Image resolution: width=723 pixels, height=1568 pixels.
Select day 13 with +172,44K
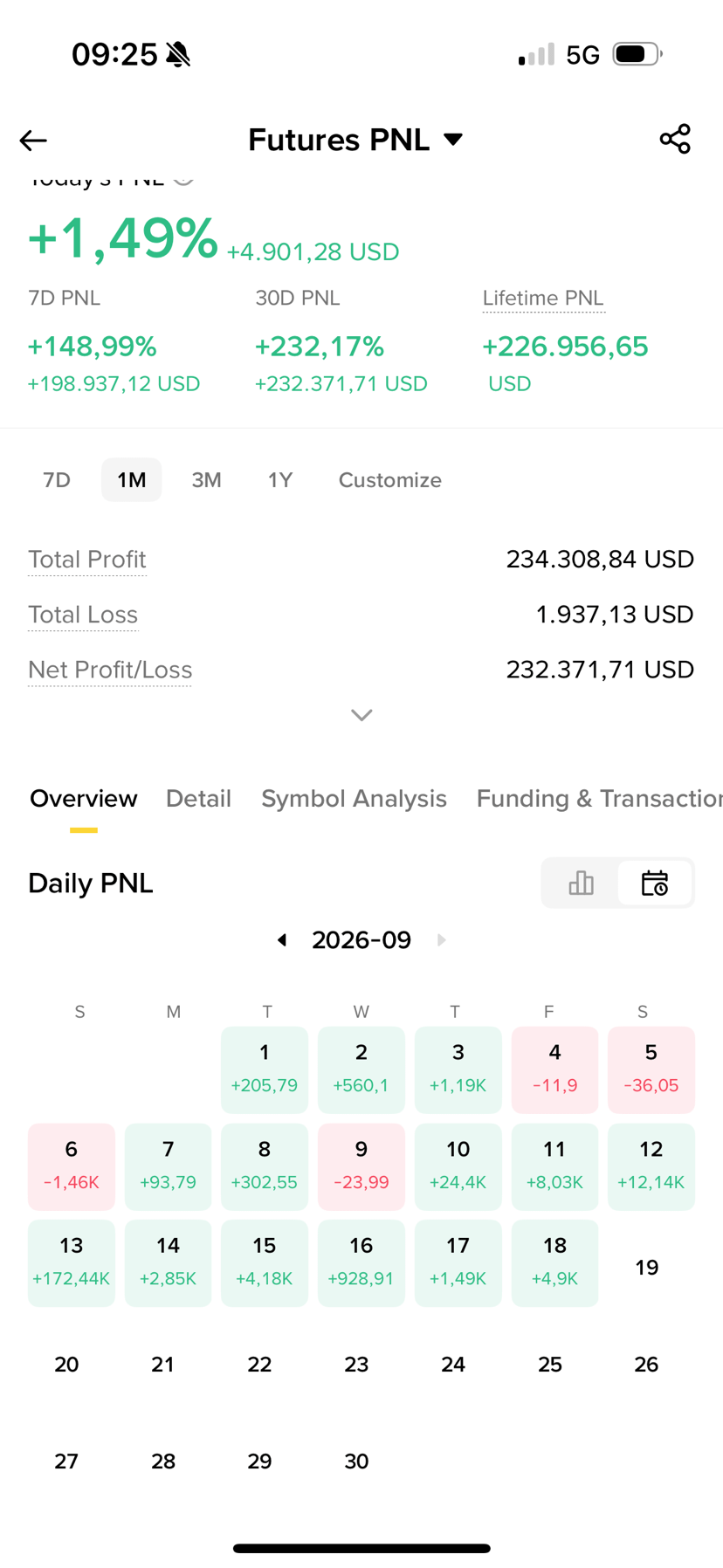[x=72, y=1262]
